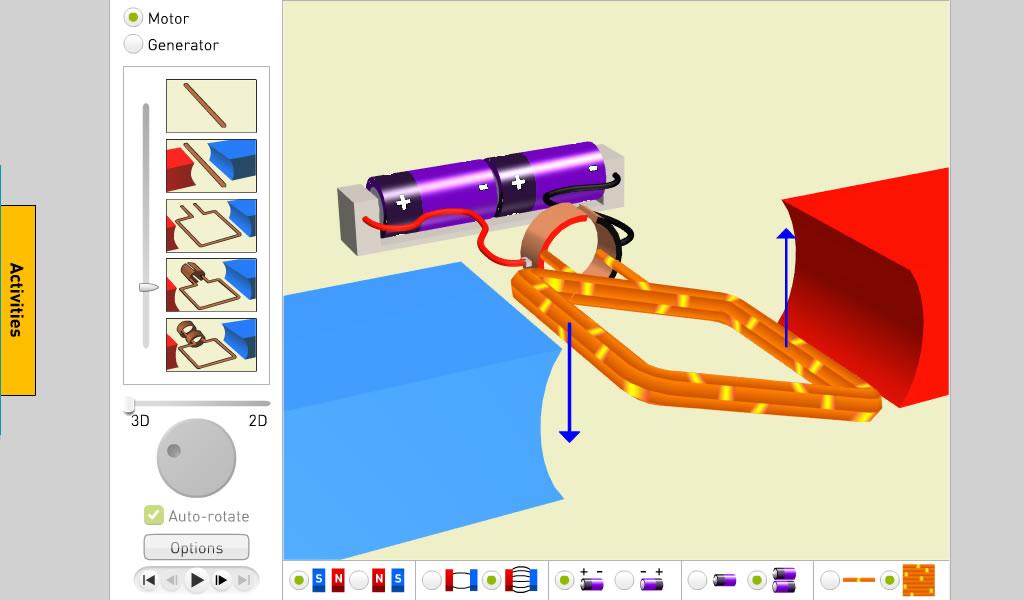This screenshot has width=1024, height=600.
Task: Click the Auto-rotate label text
Action: (x=209, y=516)
